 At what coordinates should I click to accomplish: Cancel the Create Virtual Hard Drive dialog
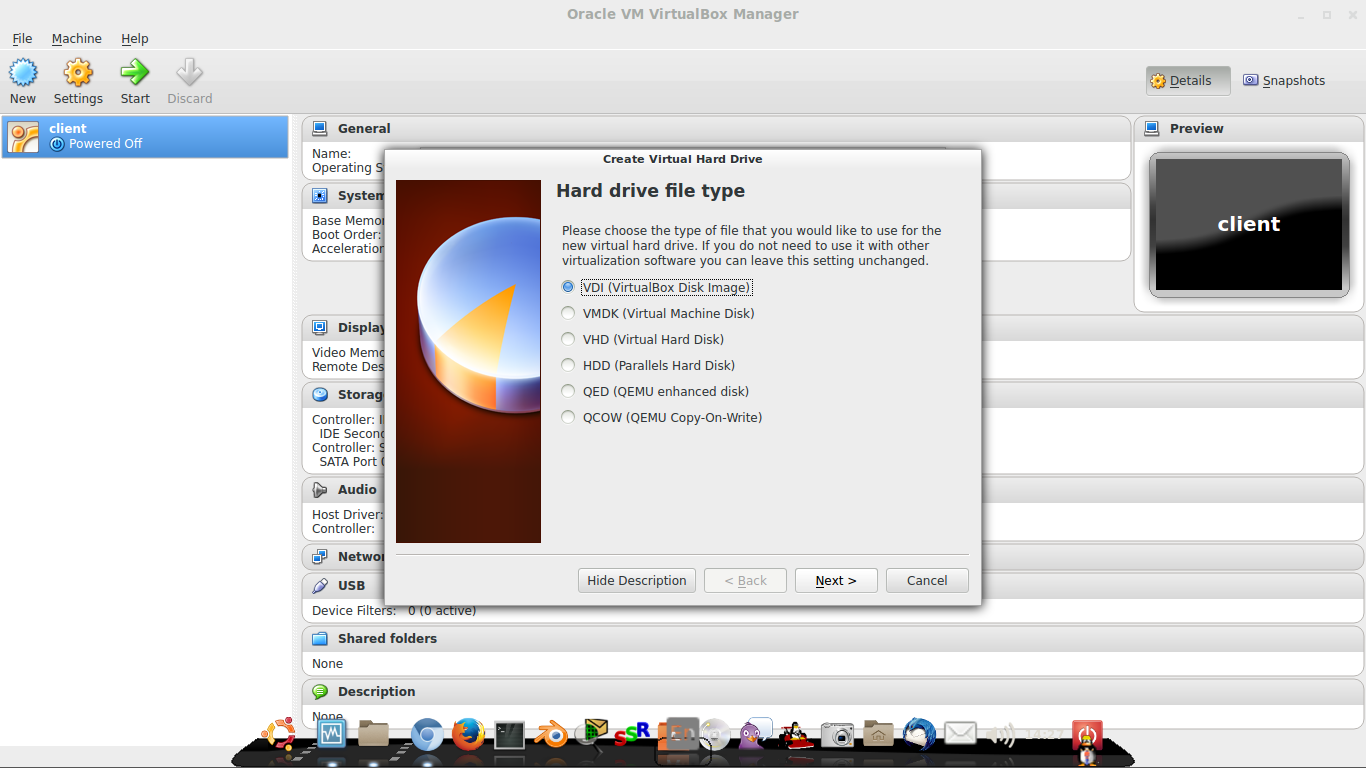pyautogui.click(x=927, y=581)
